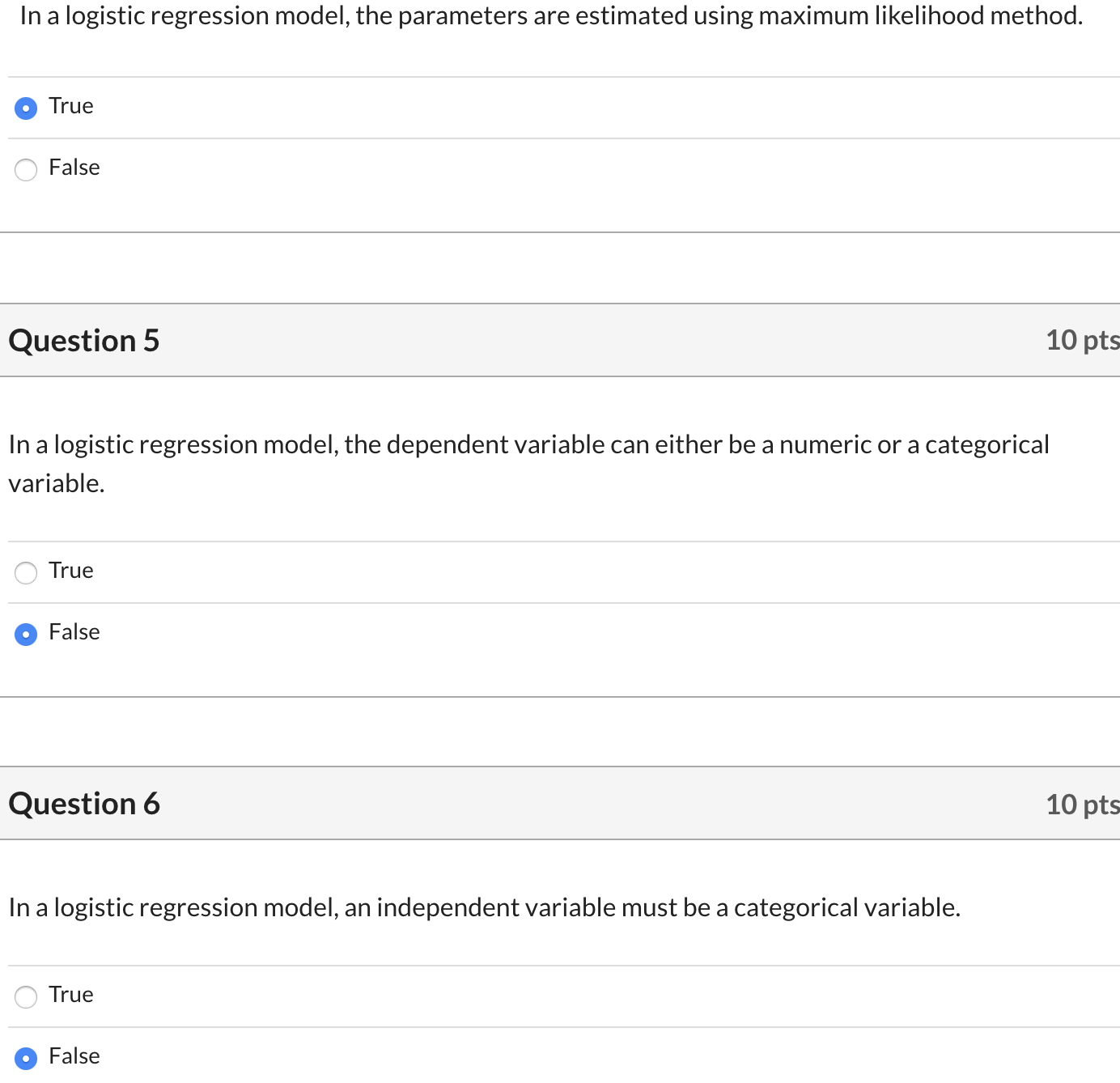Screen dimensions: 1120x1083
Task: Click the 'False' label under Question 5
Action: point(74,632)
